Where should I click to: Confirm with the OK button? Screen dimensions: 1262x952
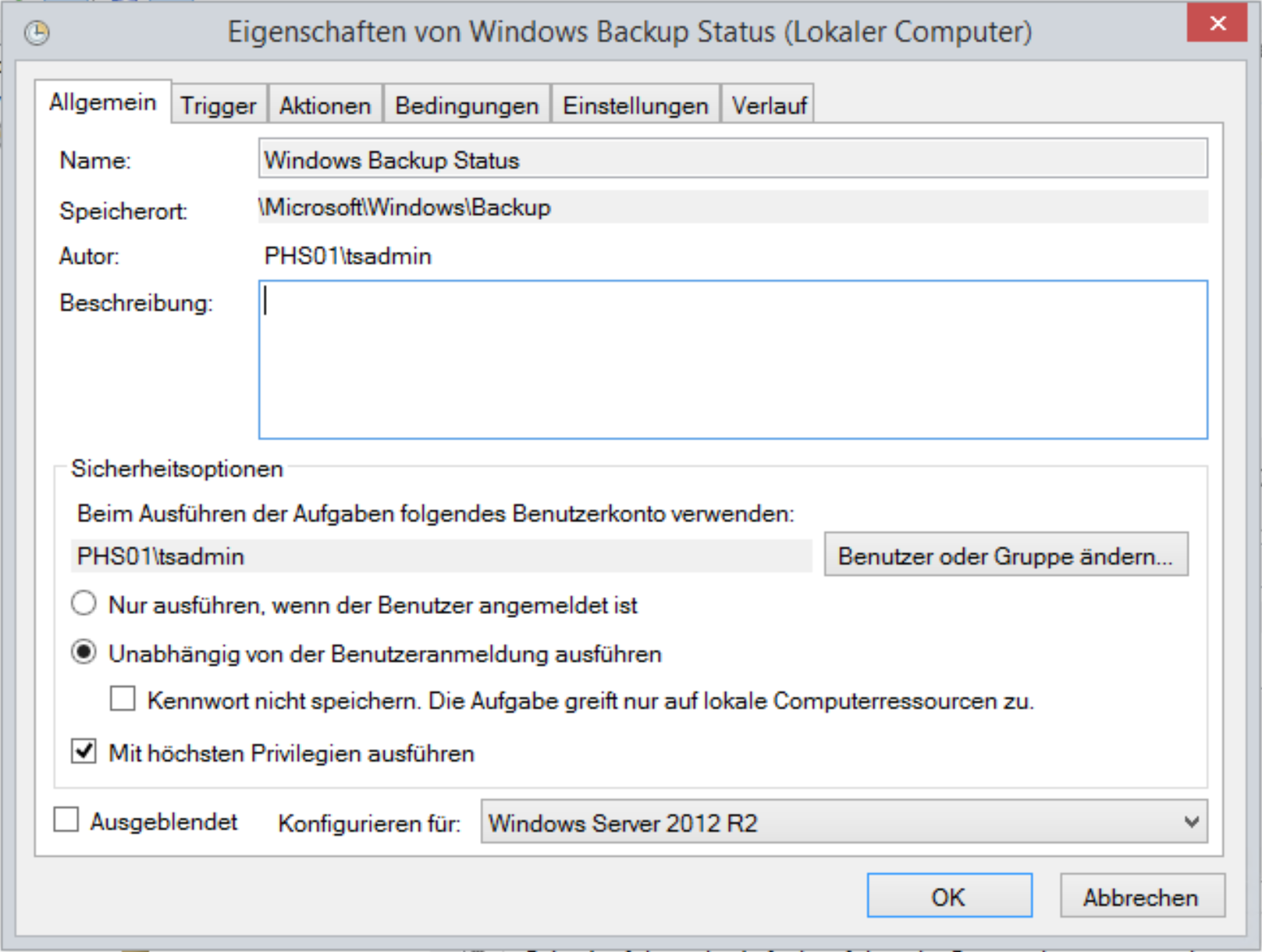(948, 896)
